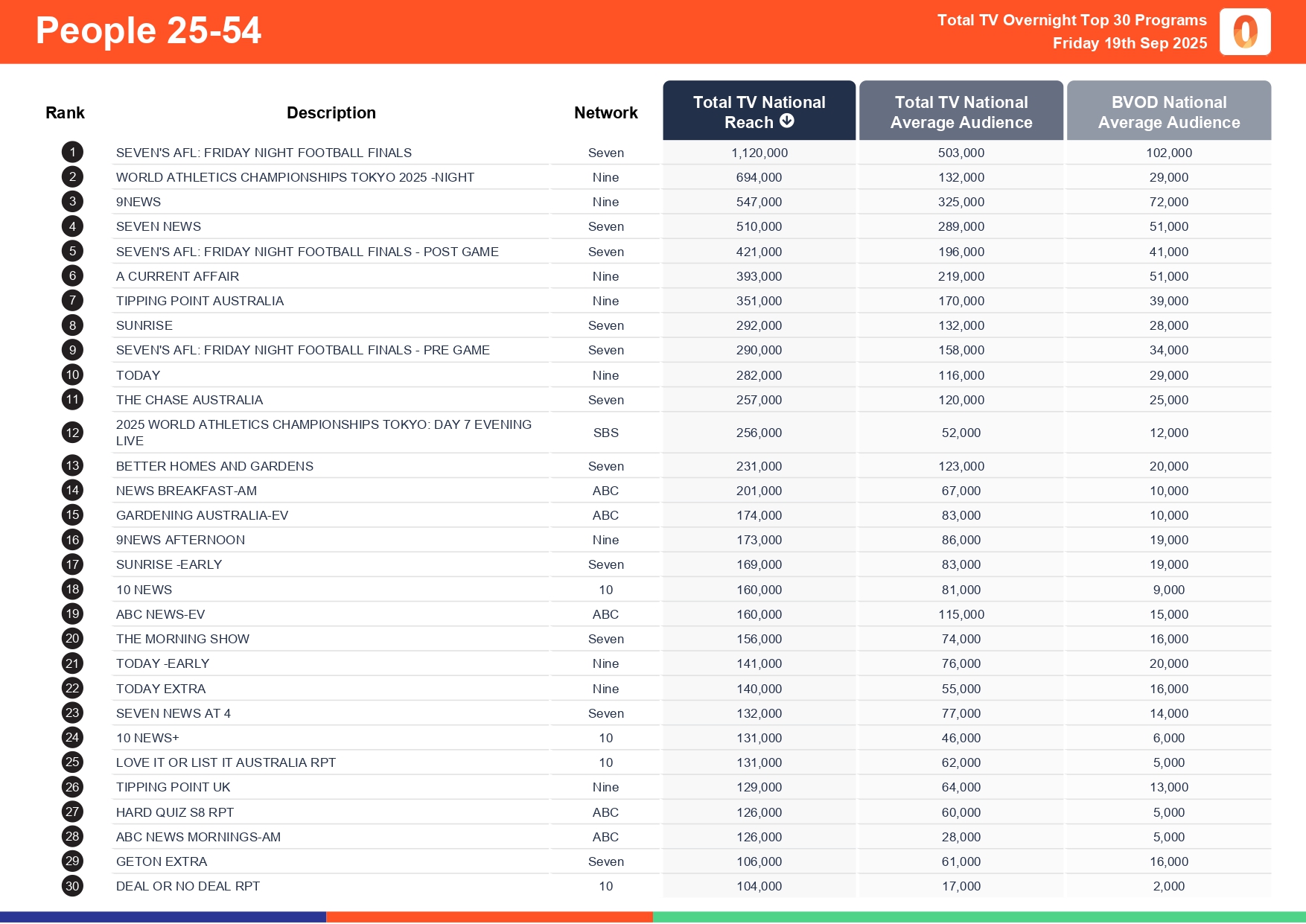1306x924 pixels.
Task: Click the rank 30 badge beside DEAL OR NO DEAL RPT
Action: click(x=71, y=885)
